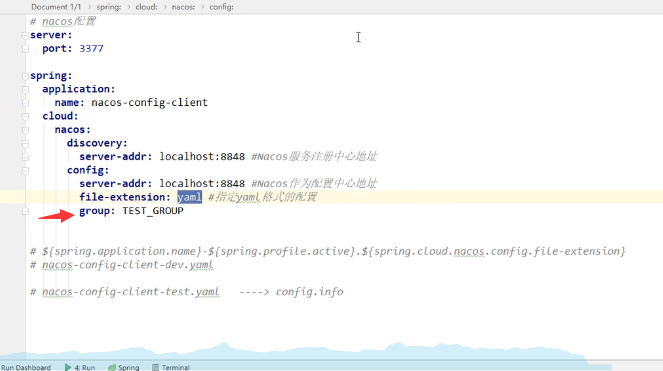Image resolution: width=663 pixels, height=371 pixels.
Task: Click the 'cloud:' key in editor
Action: point(60,116)
